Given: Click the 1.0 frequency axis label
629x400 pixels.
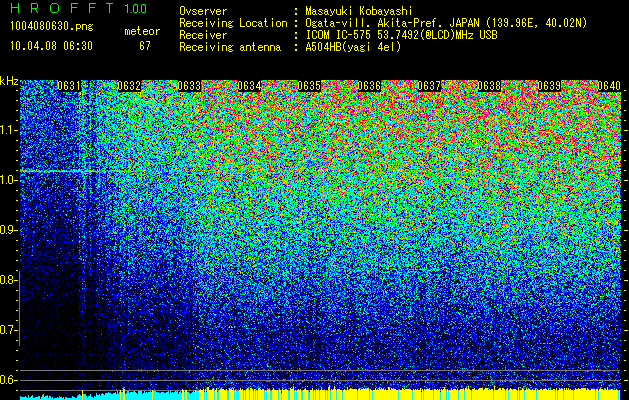Looking at the screenshot, I should click(9, 180).
